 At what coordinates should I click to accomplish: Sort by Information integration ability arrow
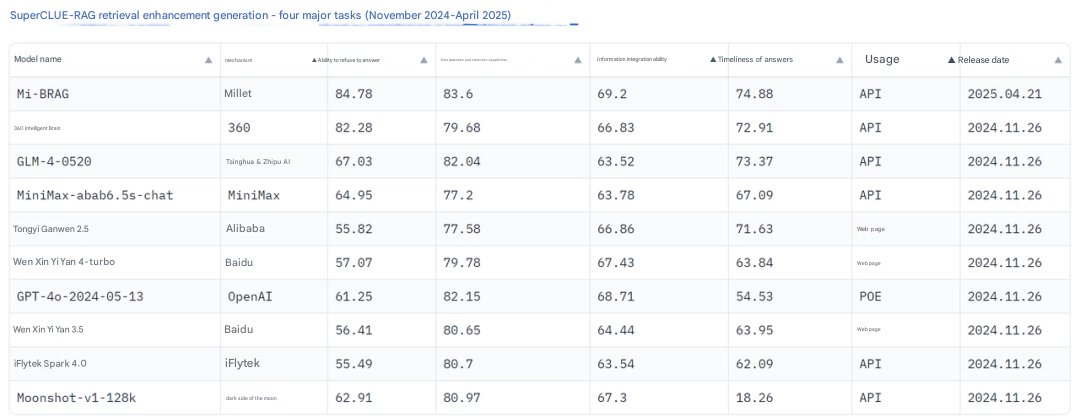coord(712,60)
